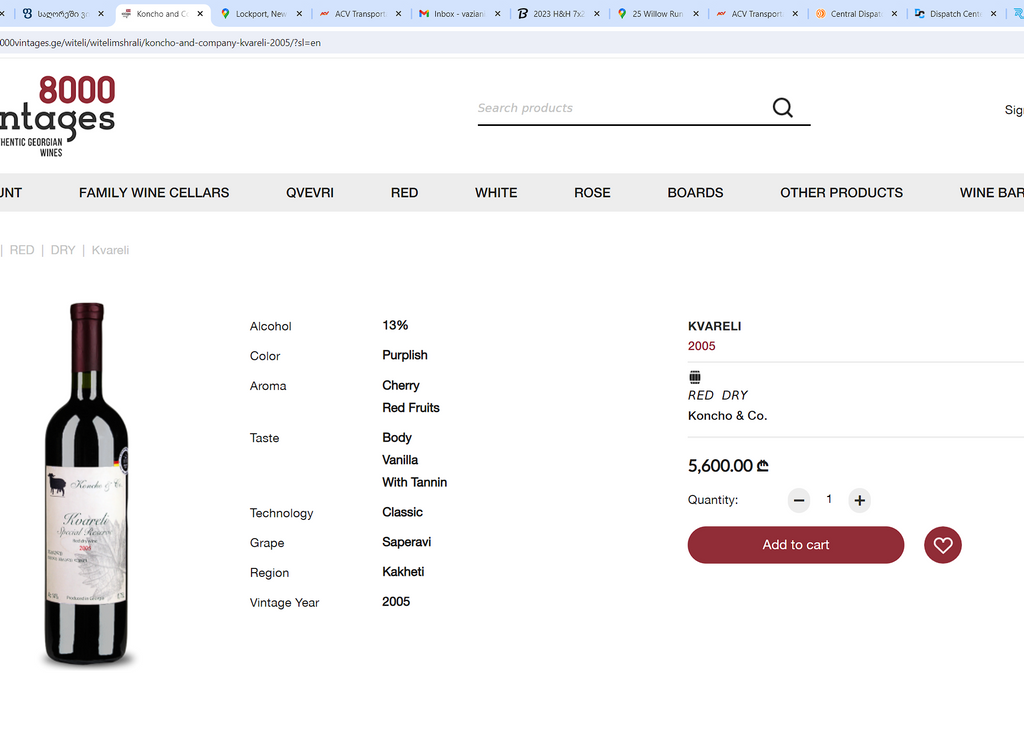Click the With Tannin taste value
The width and height of the screenshot is (1024, 738).
415,482
